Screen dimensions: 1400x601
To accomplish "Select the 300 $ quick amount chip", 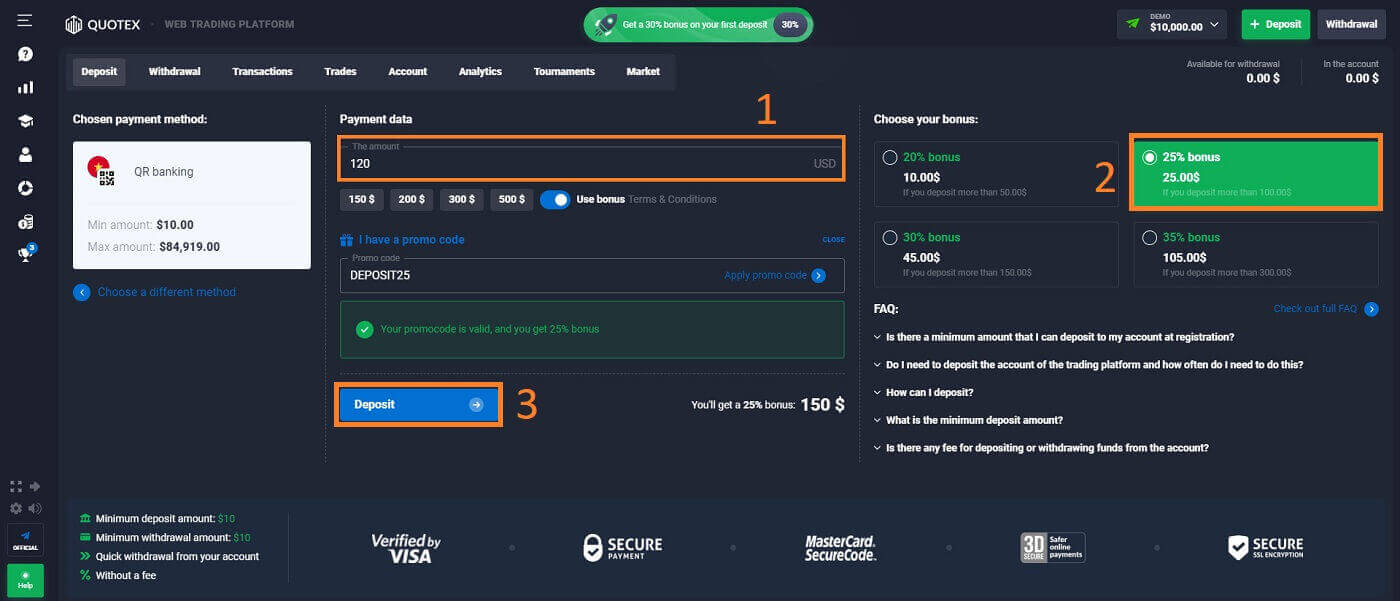I will tap(461, 199).
